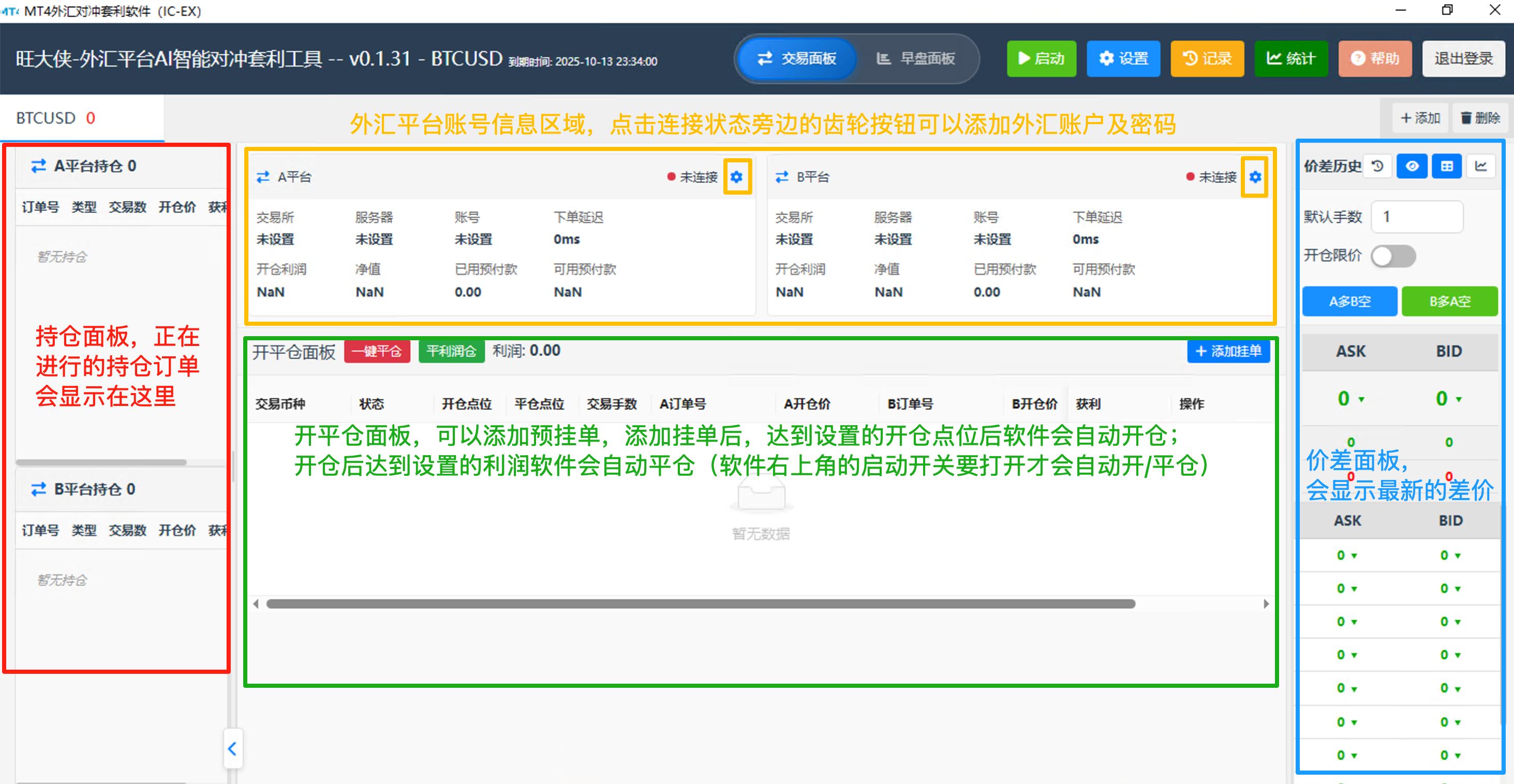Click the 添加 plus button
Image resolution: width=1514 pixels, height=784 pixels.
(1420, 118)
